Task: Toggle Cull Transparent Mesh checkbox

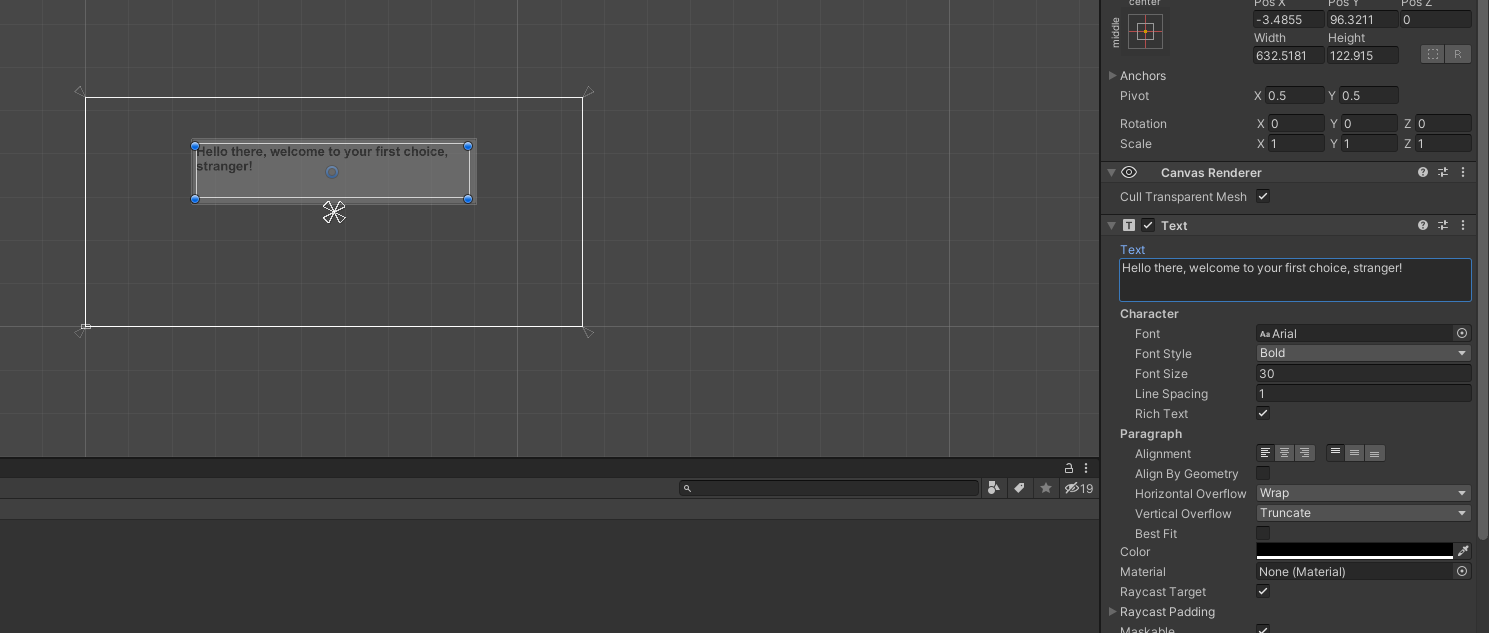Action: point(1263,196)
